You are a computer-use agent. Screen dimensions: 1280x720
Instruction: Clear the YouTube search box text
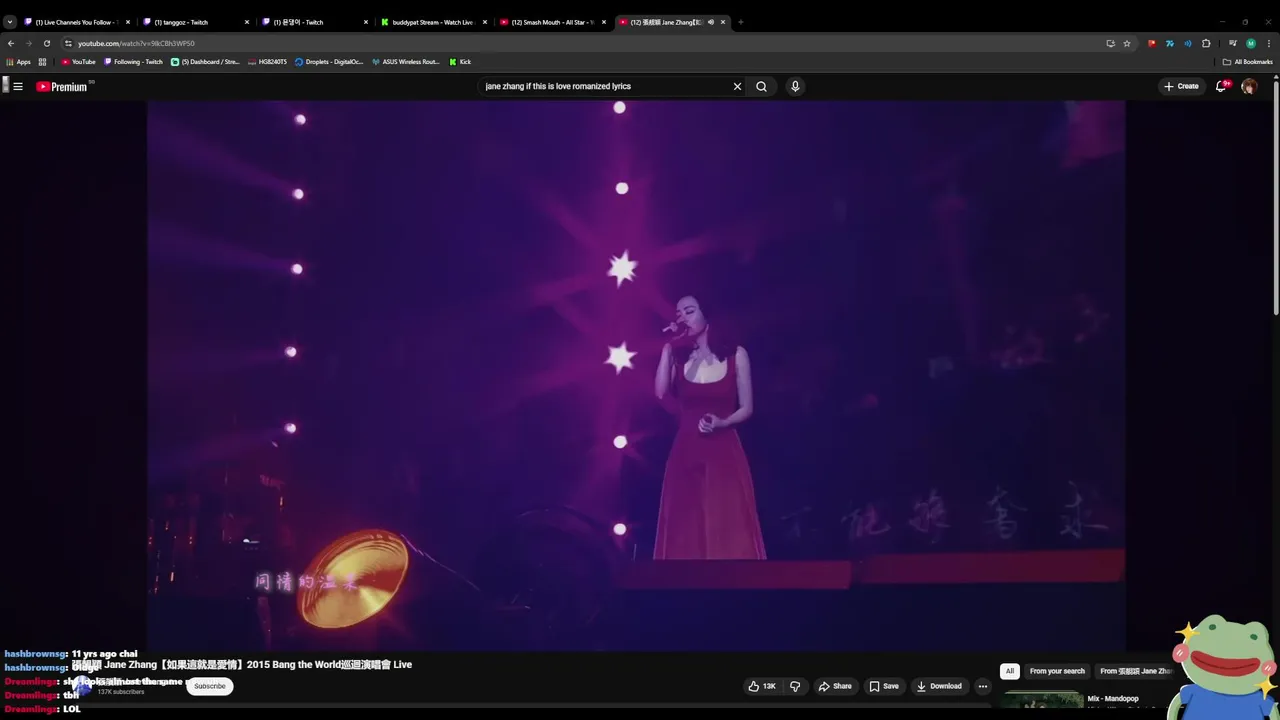click(x=737, y=86)
